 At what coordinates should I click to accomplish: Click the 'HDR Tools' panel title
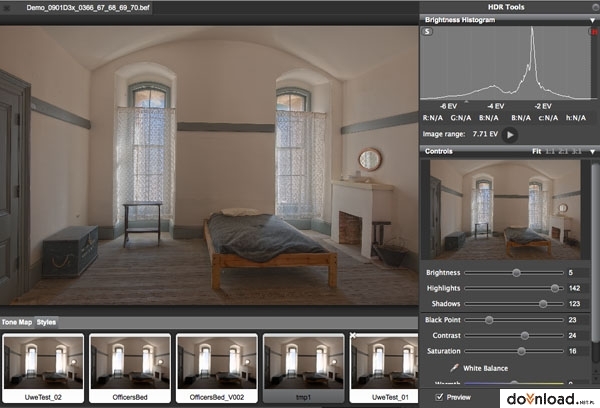tap(506, 7)
